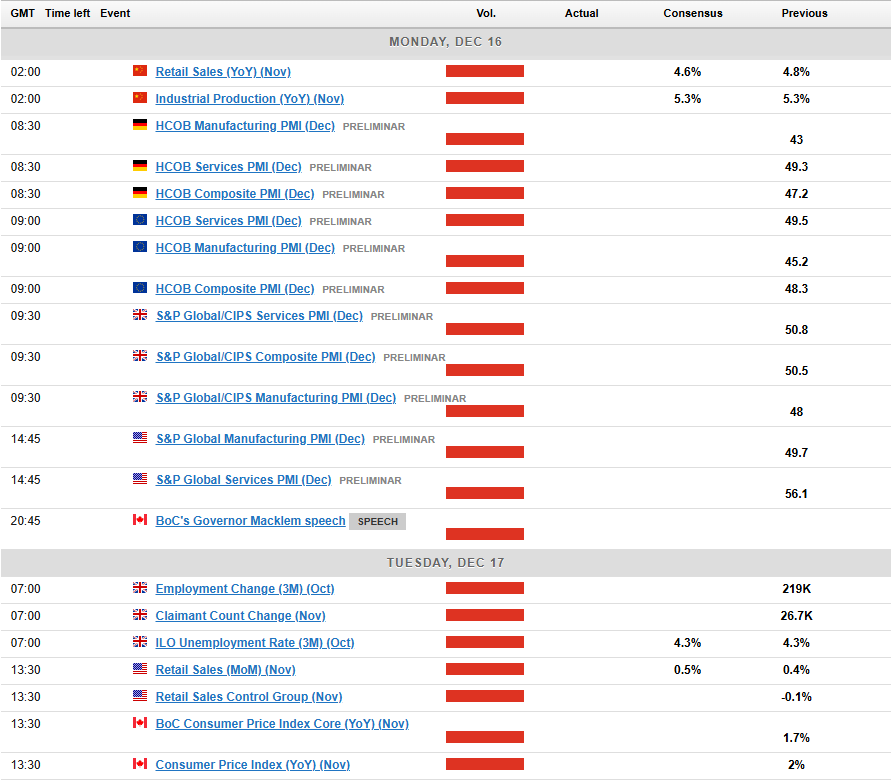Click the Actual column header
Viewport: 891px width, 780px height.
(x=581, y=13)
